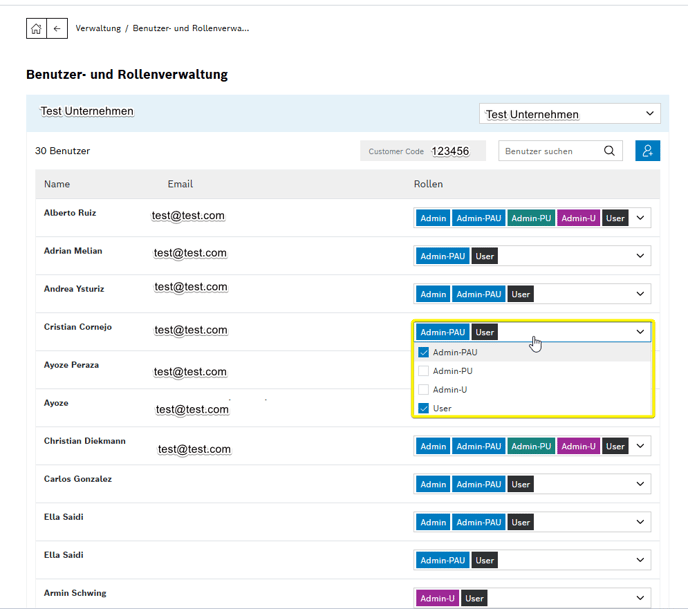Image resolution: width=688 pixels, height=609 pixels.
Task: Click the home icon in breadcrumb
Action: click(36, 29)
